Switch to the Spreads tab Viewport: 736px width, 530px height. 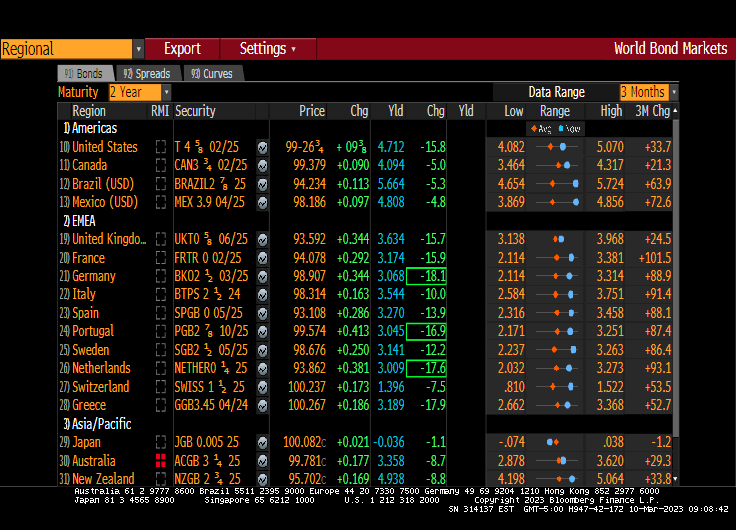point(146,73)
